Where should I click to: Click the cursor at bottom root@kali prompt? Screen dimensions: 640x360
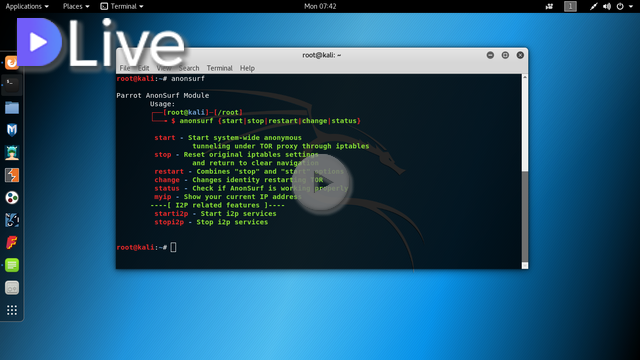tap(173, 247)
